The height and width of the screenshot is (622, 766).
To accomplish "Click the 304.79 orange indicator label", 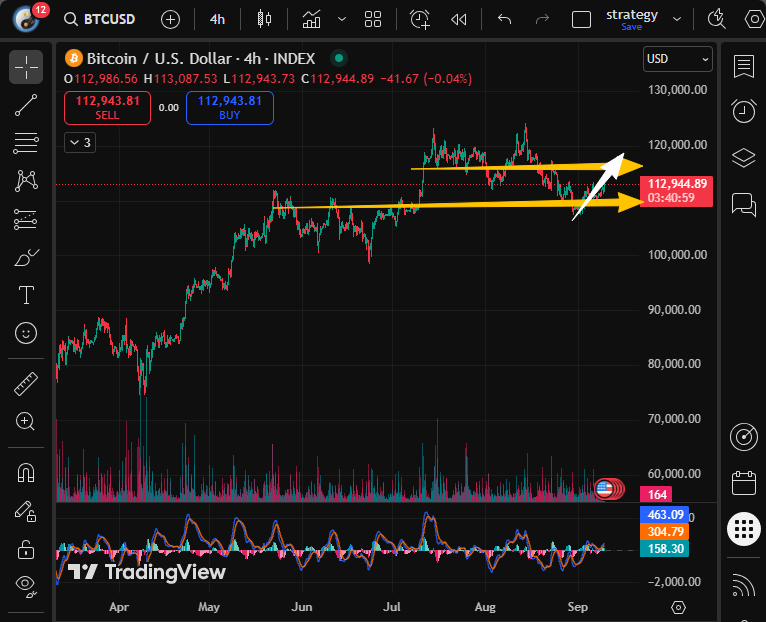I will 664,532.
